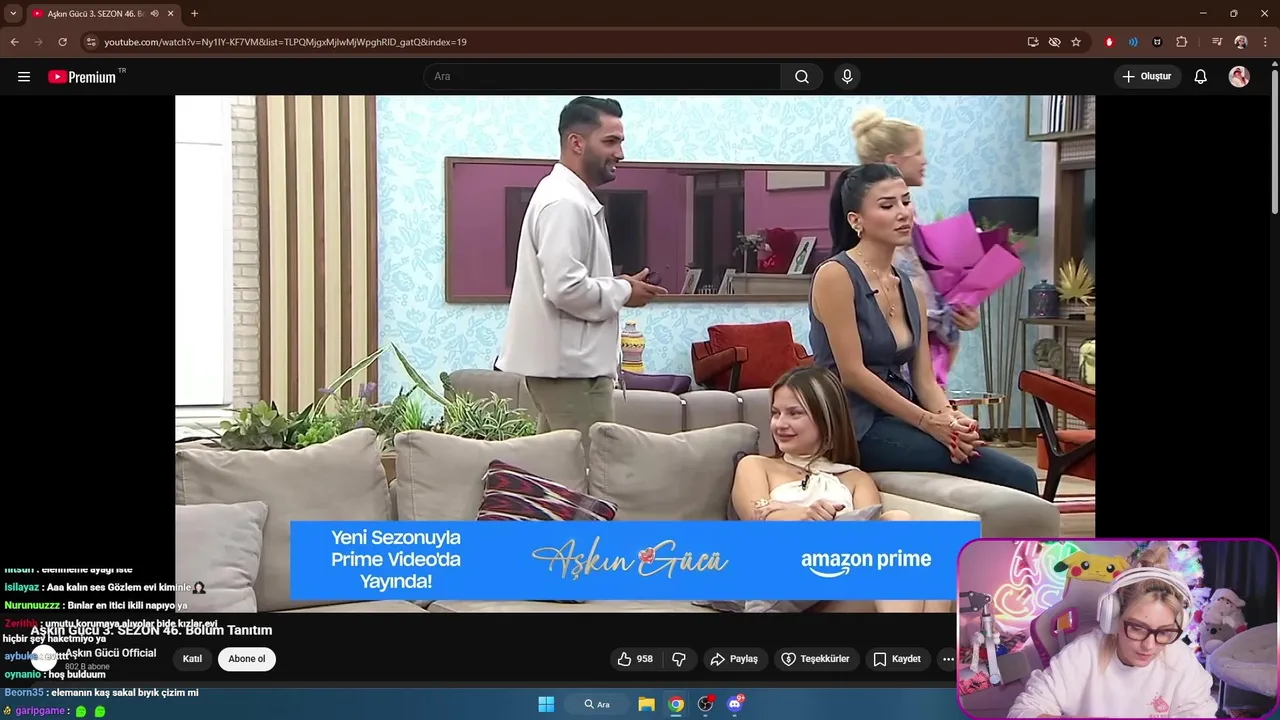Close the Aşkın Gücü tab

coord(171,13)
